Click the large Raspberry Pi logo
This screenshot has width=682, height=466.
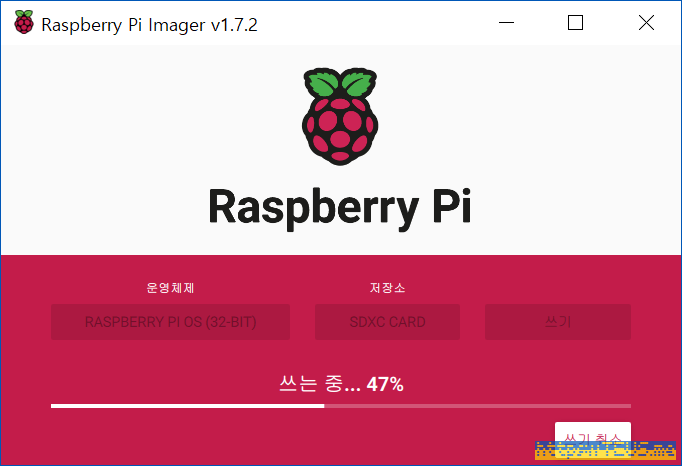tap(340, 116)
